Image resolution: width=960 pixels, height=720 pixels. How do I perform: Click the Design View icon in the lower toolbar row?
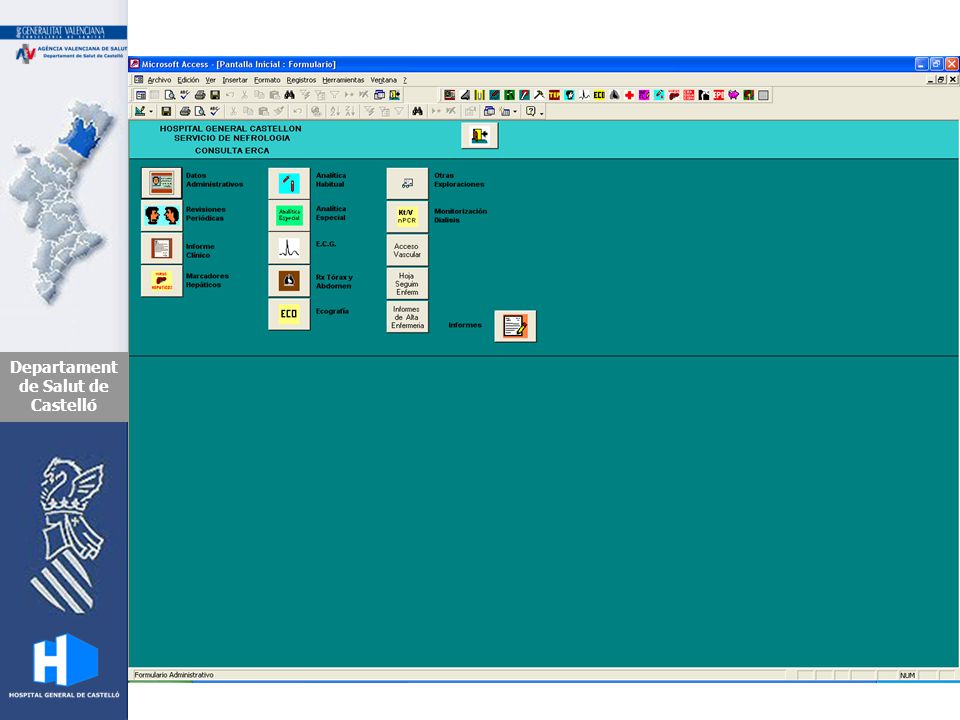pyautogui.click(x=140, y=111)
